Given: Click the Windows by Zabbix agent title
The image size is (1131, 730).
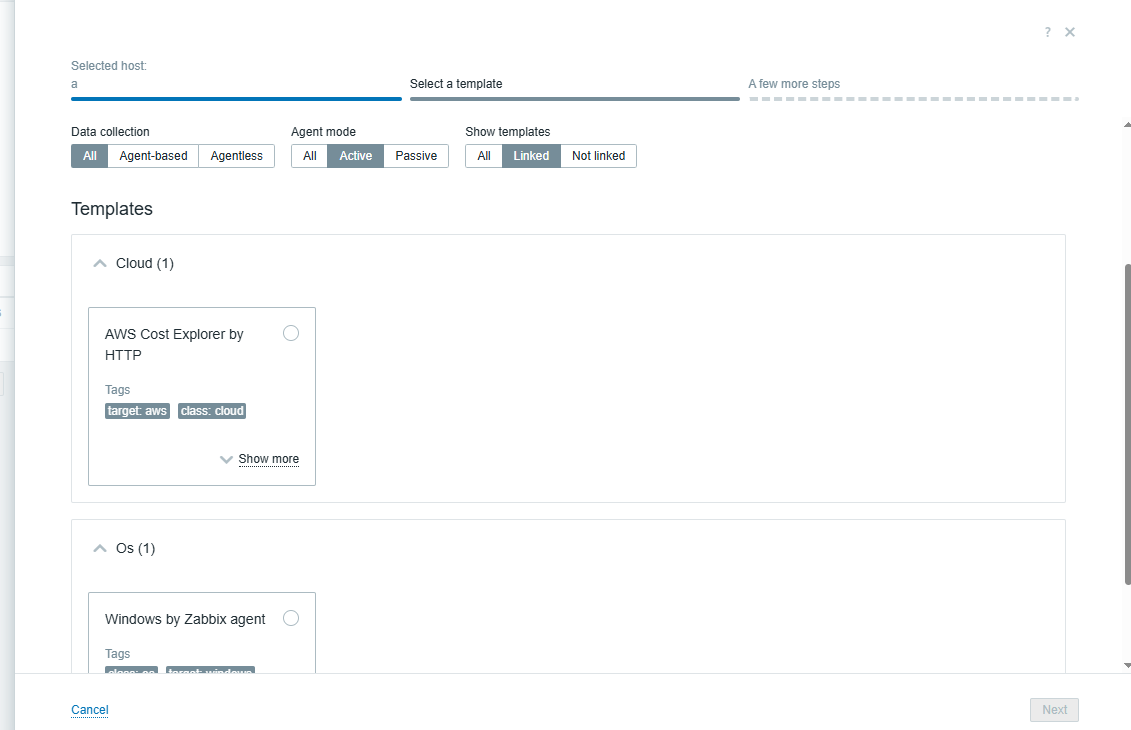Looking at the screenshot, I should pyautogui.click(x=185, y=619).
